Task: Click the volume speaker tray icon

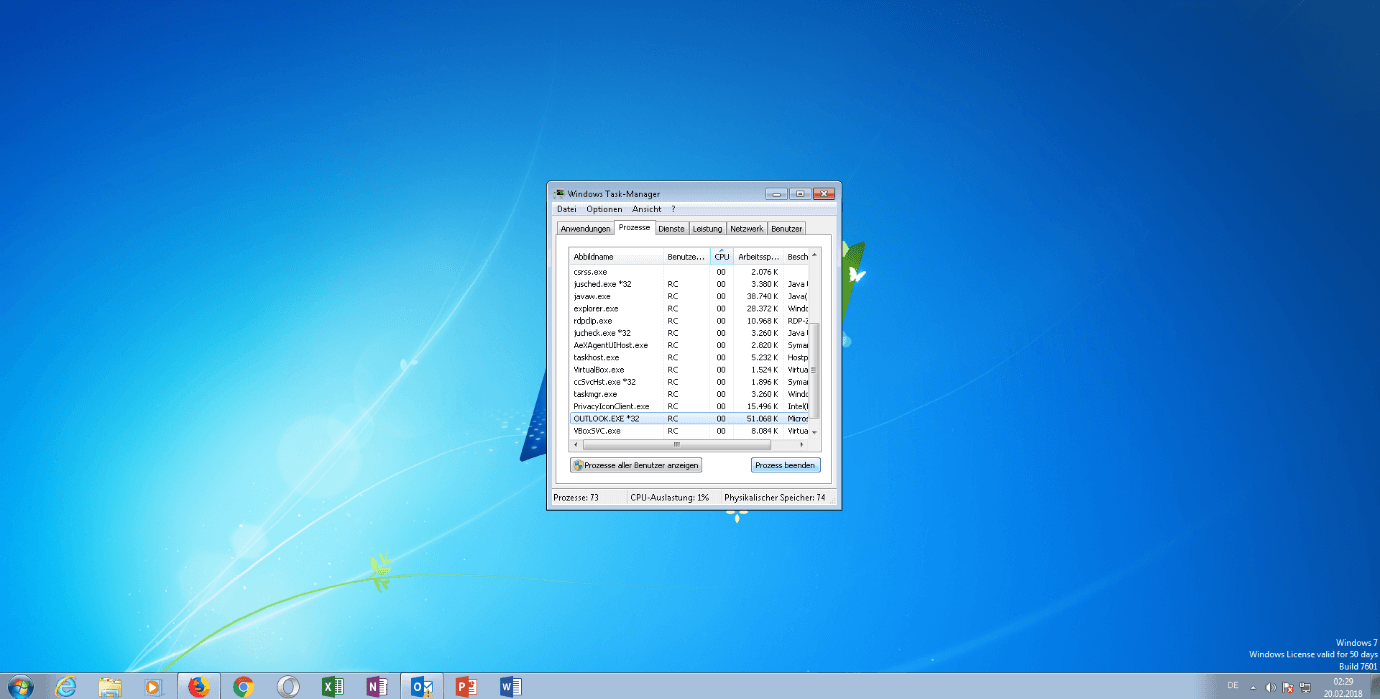Action: (1270, 687)
